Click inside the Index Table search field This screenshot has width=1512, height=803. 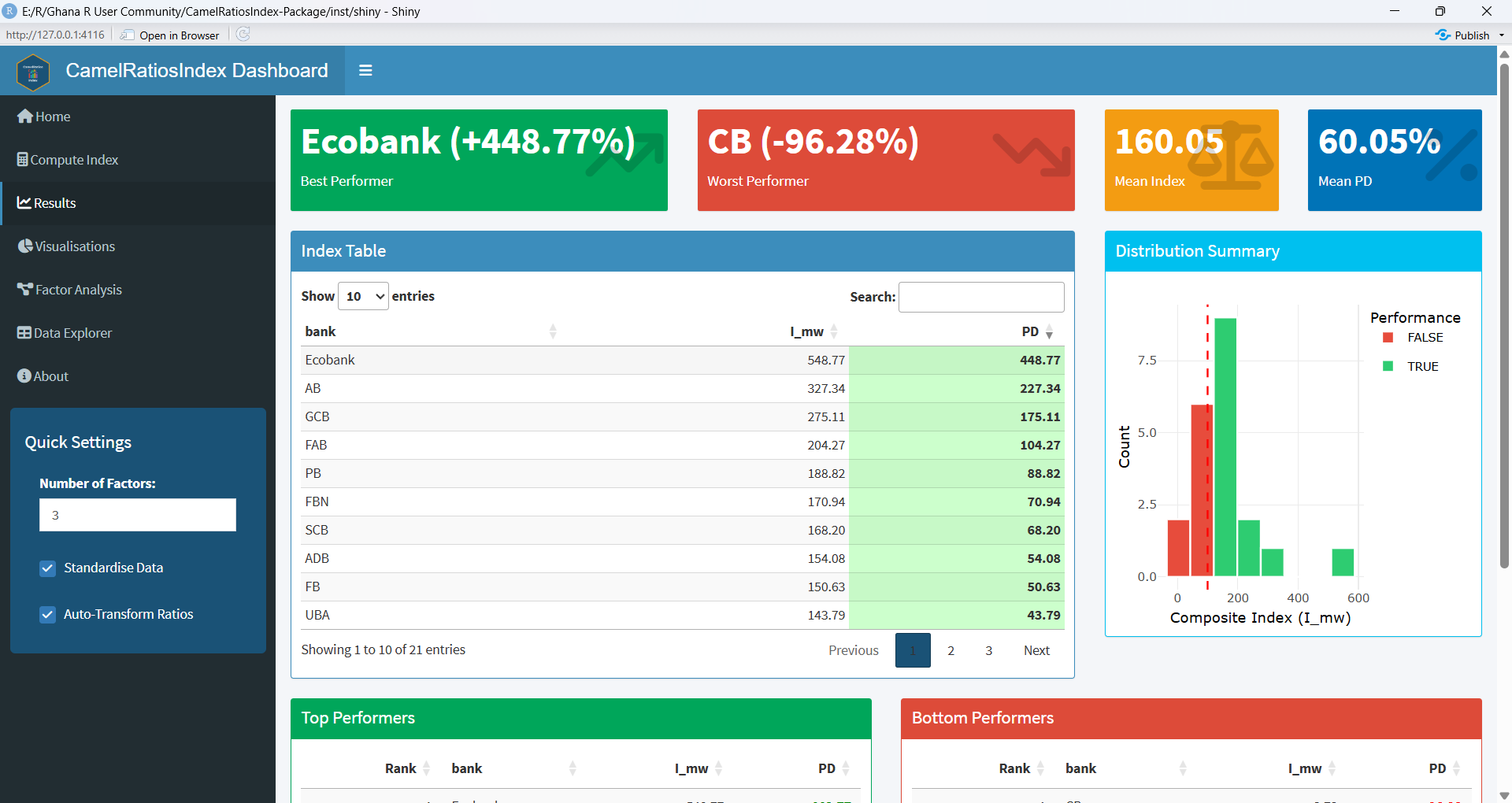[x=981, y=297]
